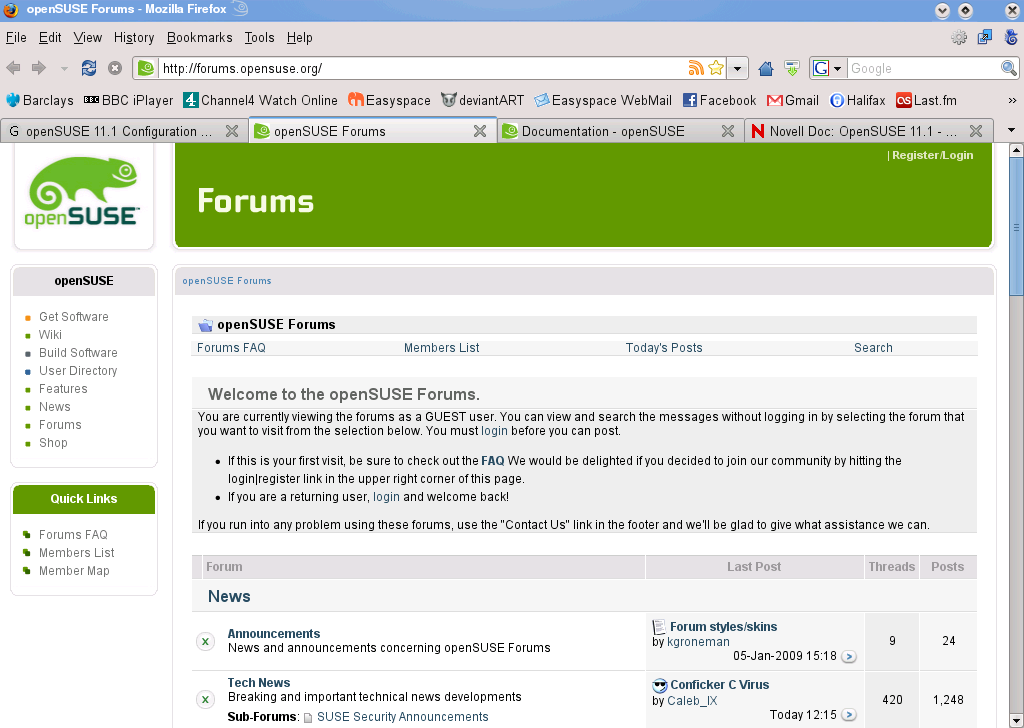
Task: Close the openSUSE Forums tab
Action: 480,131
